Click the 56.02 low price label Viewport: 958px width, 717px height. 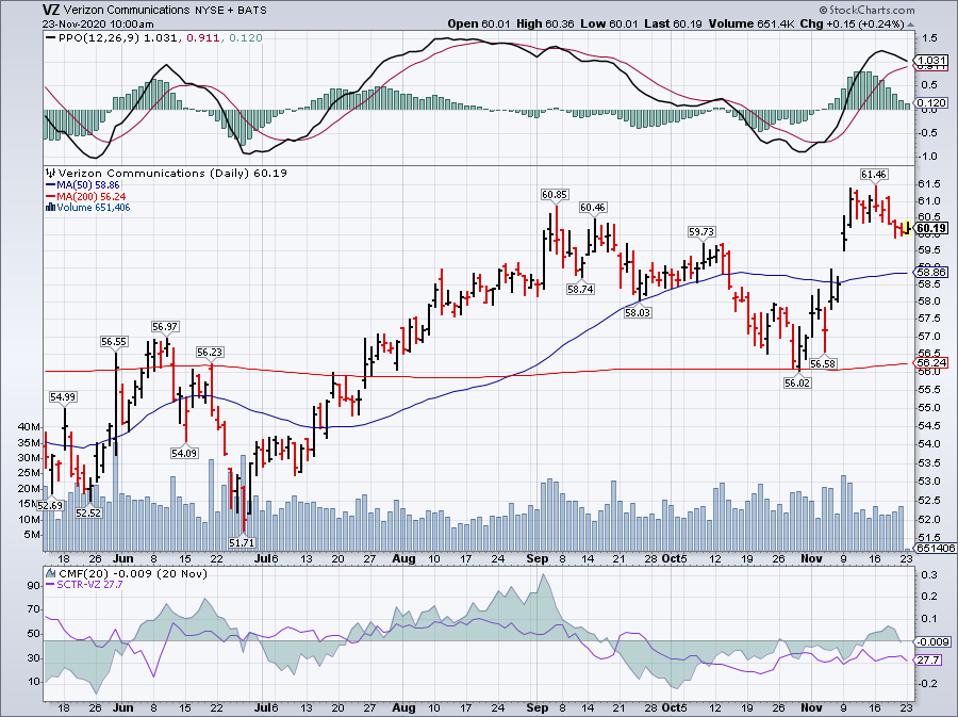click(797, 383)
